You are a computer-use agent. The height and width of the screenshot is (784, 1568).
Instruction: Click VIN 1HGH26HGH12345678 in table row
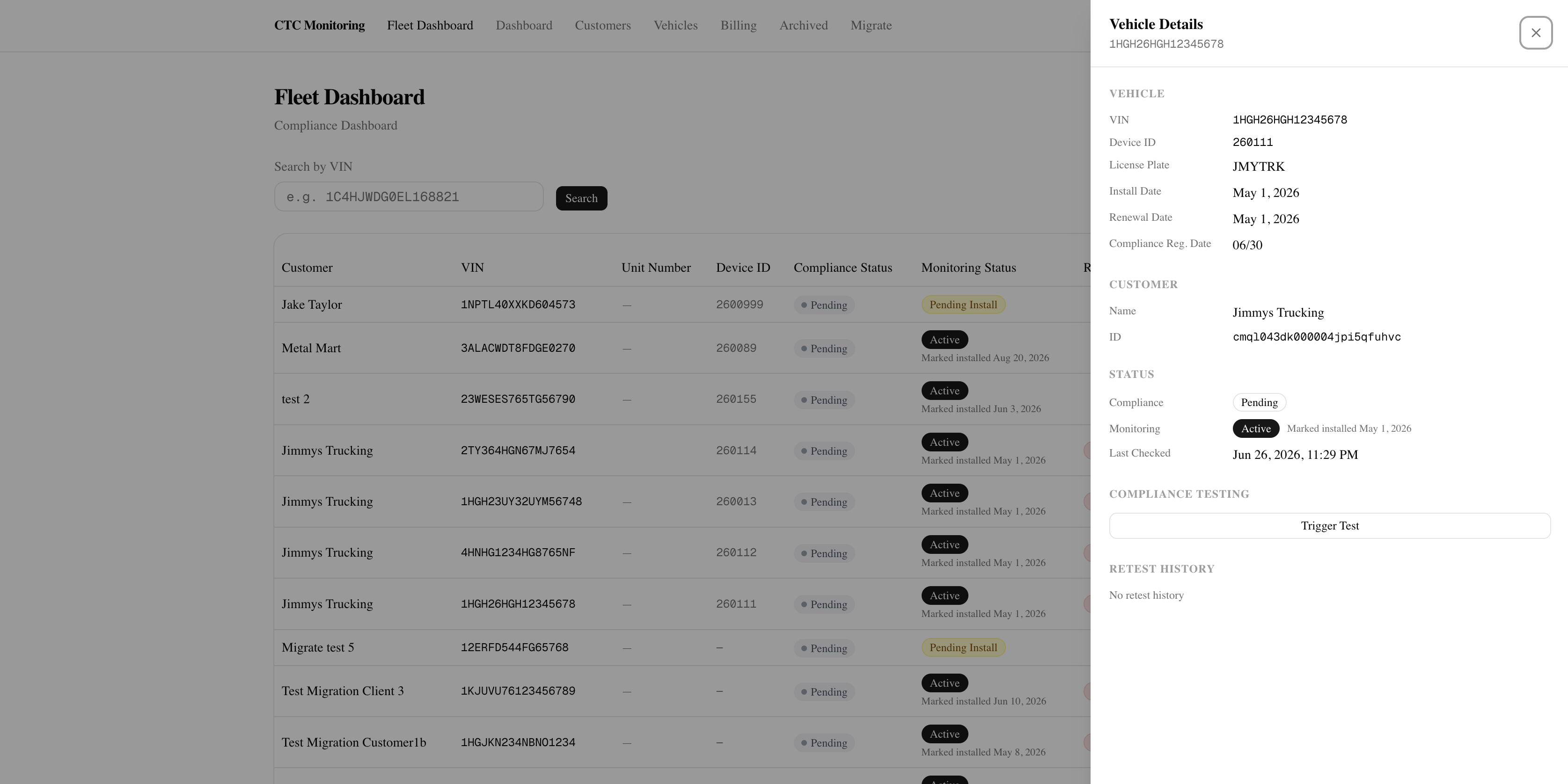pos(518,604)
